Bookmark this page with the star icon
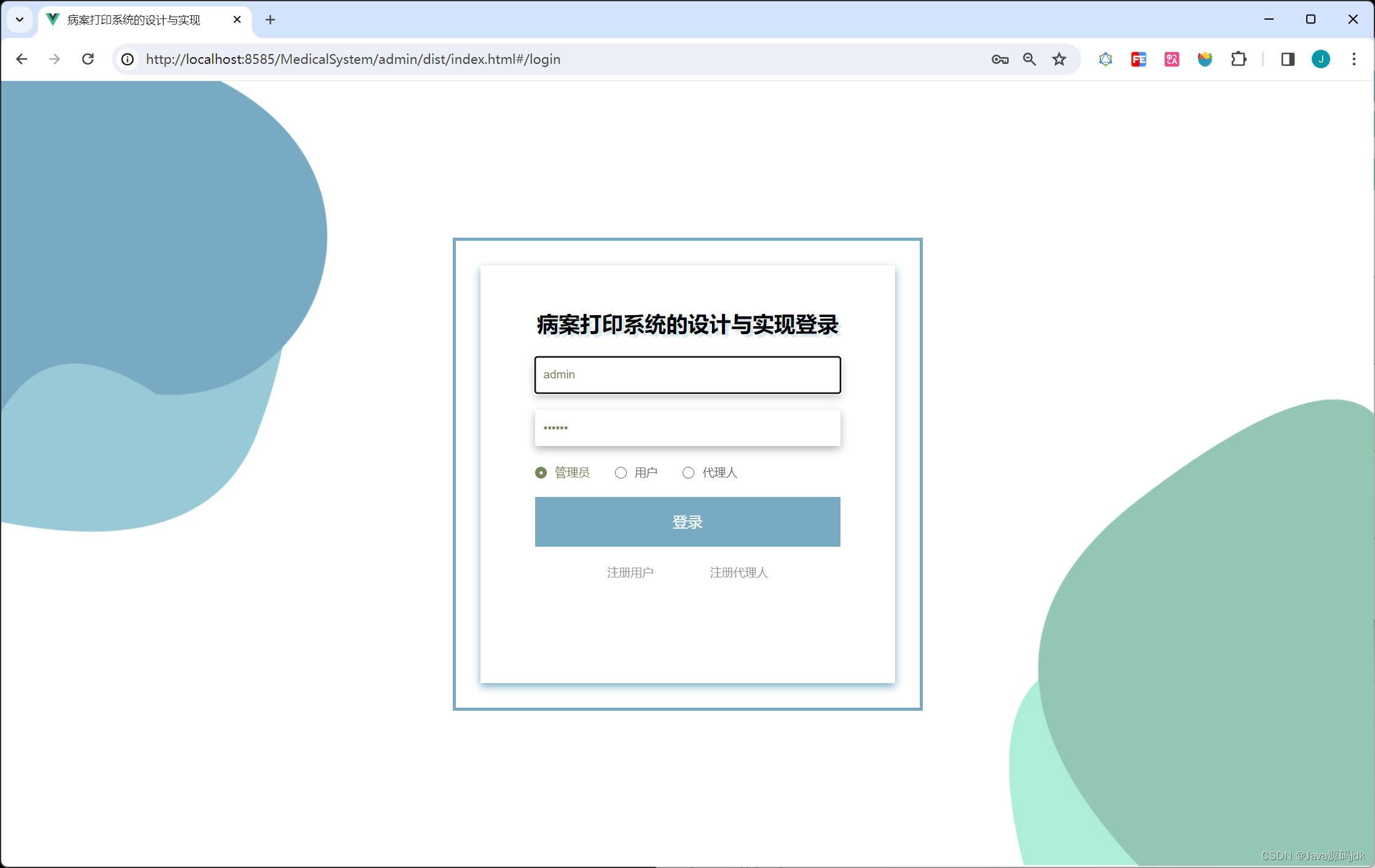1375x868 pixels. 1059,59
